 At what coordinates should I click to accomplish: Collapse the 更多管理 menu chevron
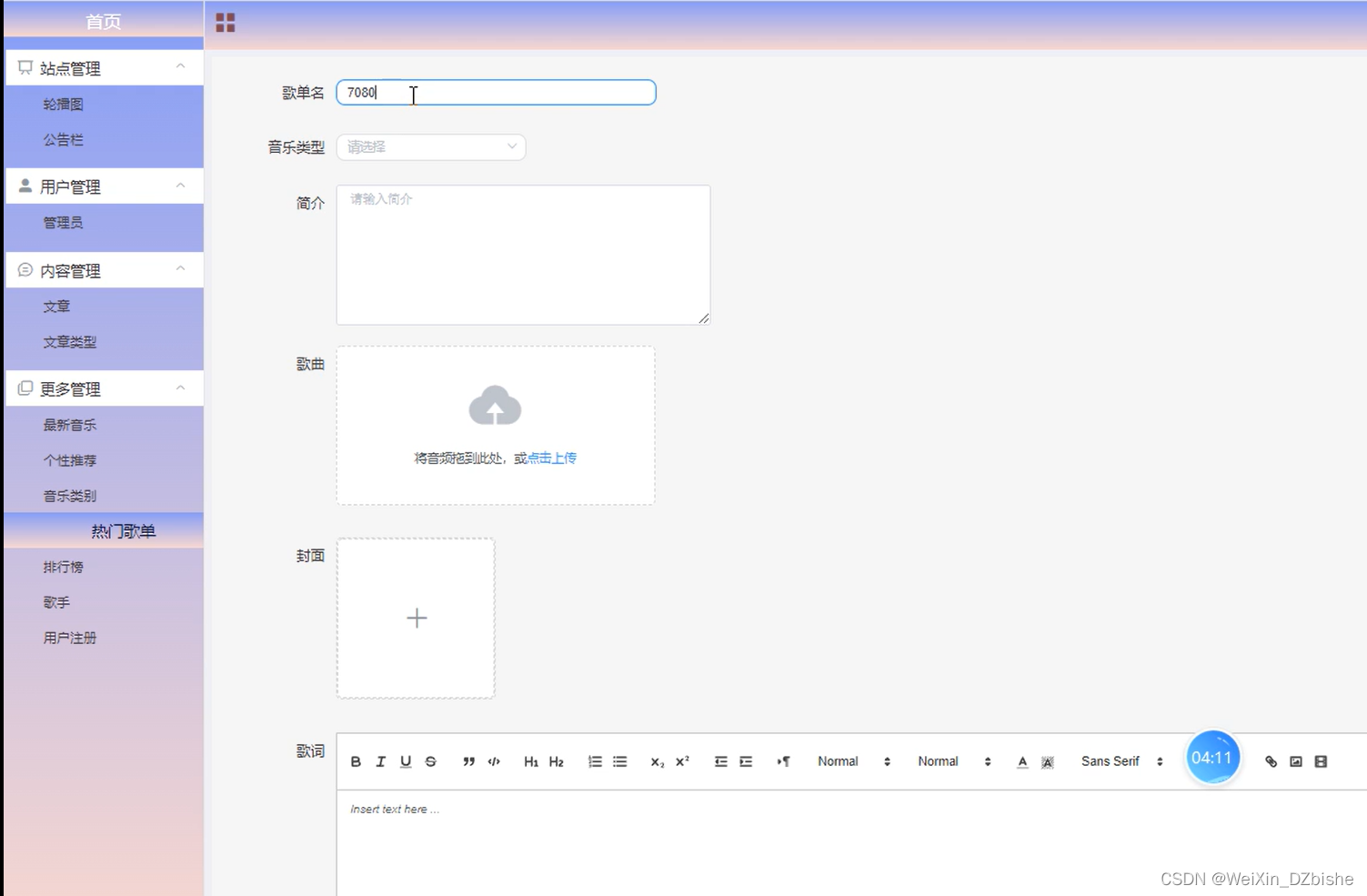(x=180, y=388)
